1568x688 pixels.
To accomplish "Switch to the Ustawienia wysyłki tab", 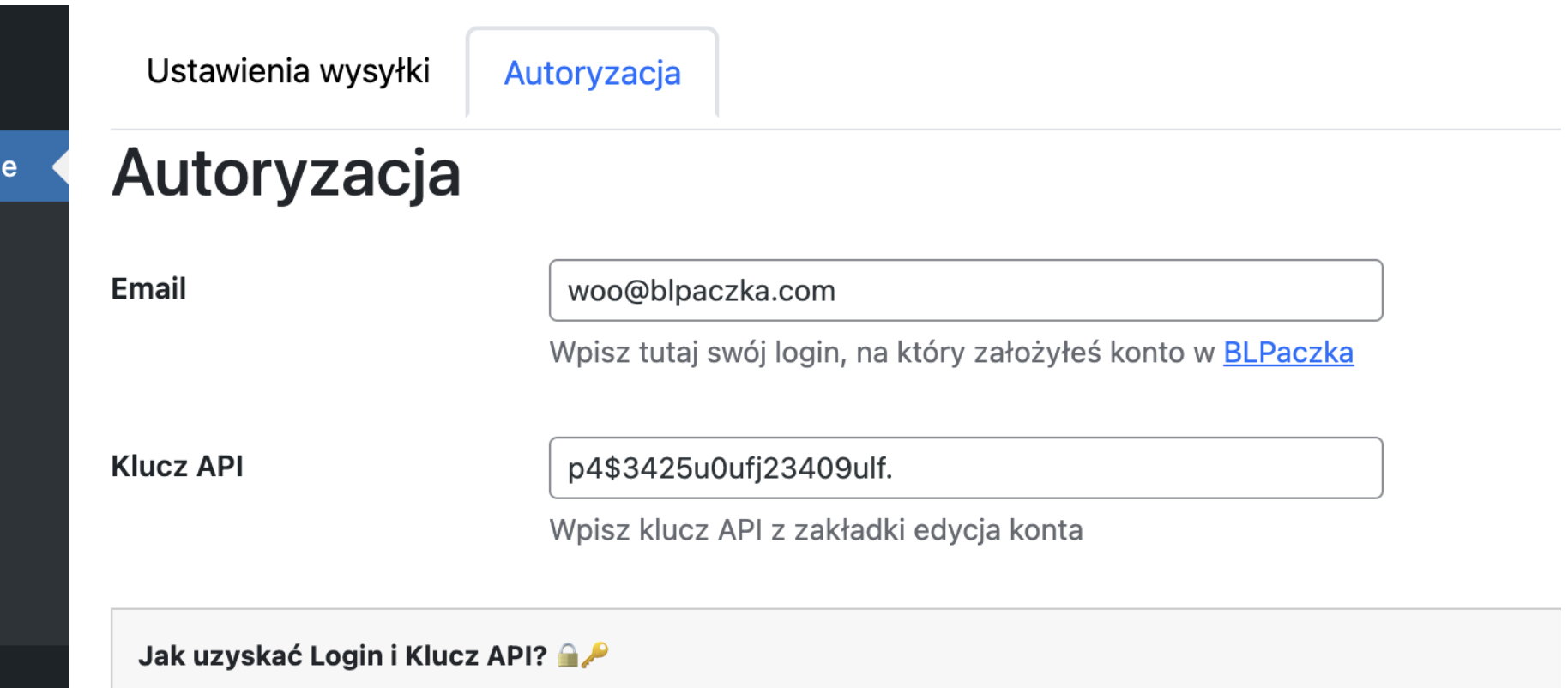I will click(x=288, y=71).
